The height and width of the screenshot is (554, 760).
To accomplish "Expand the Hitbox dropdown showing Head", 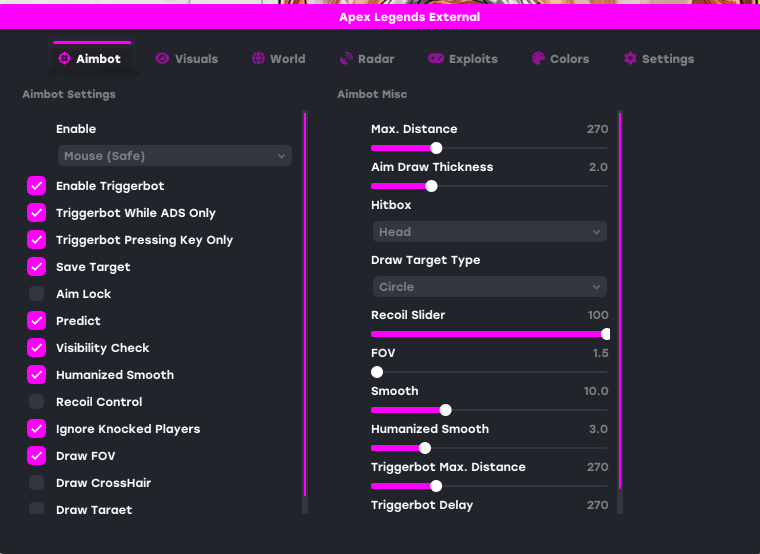I will coord(490,232).
